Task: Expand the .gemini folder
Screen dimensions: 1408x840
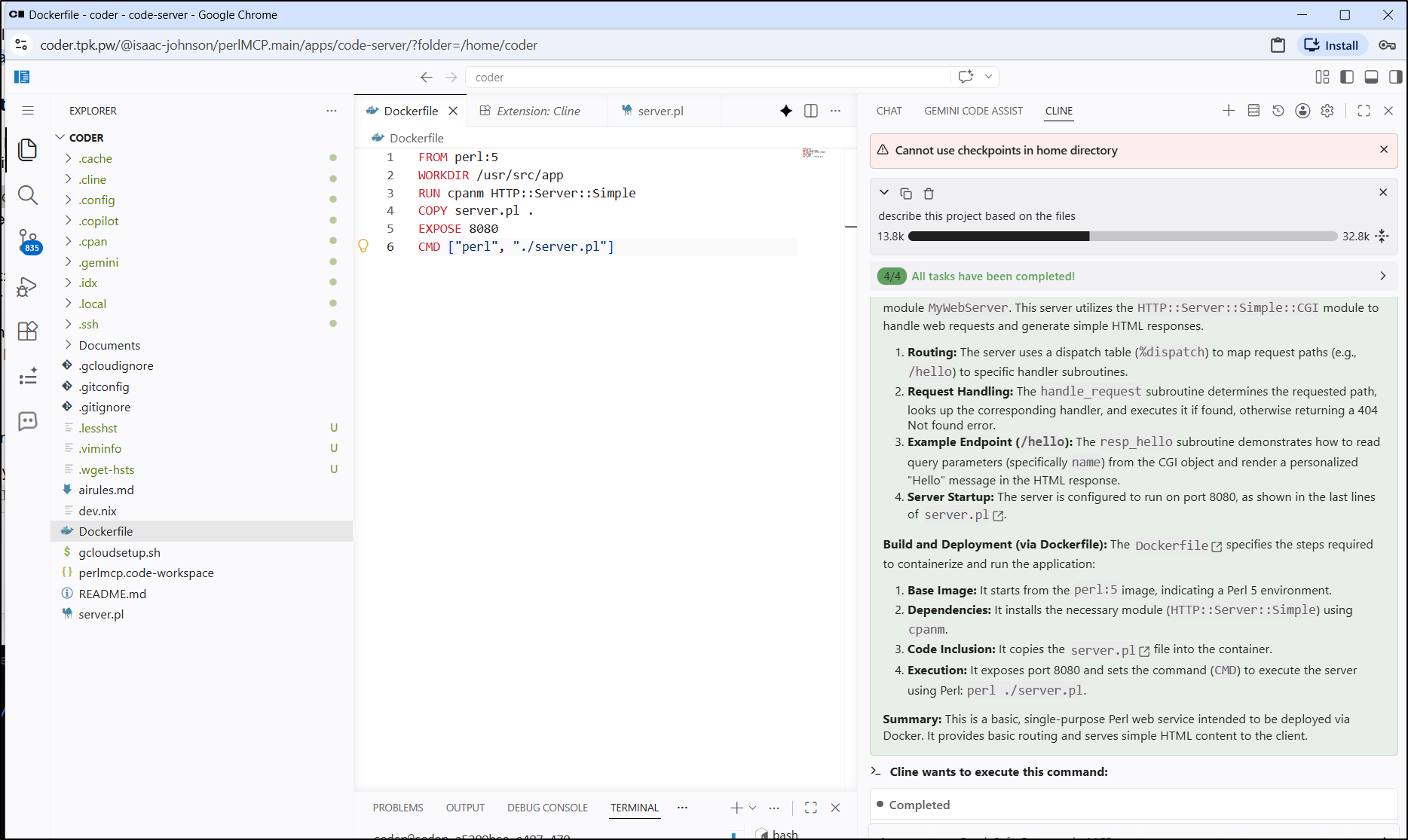Action: click(x=201, y=262)
